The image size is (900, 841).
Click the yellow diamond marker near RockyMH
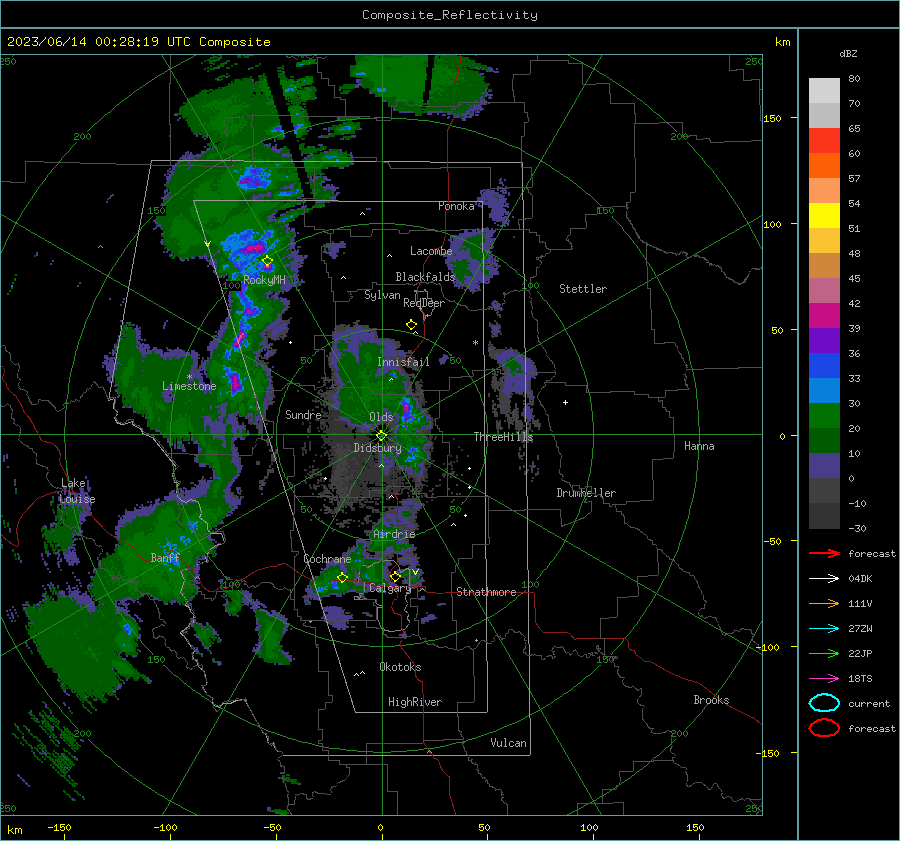click(x=267, y=261)
